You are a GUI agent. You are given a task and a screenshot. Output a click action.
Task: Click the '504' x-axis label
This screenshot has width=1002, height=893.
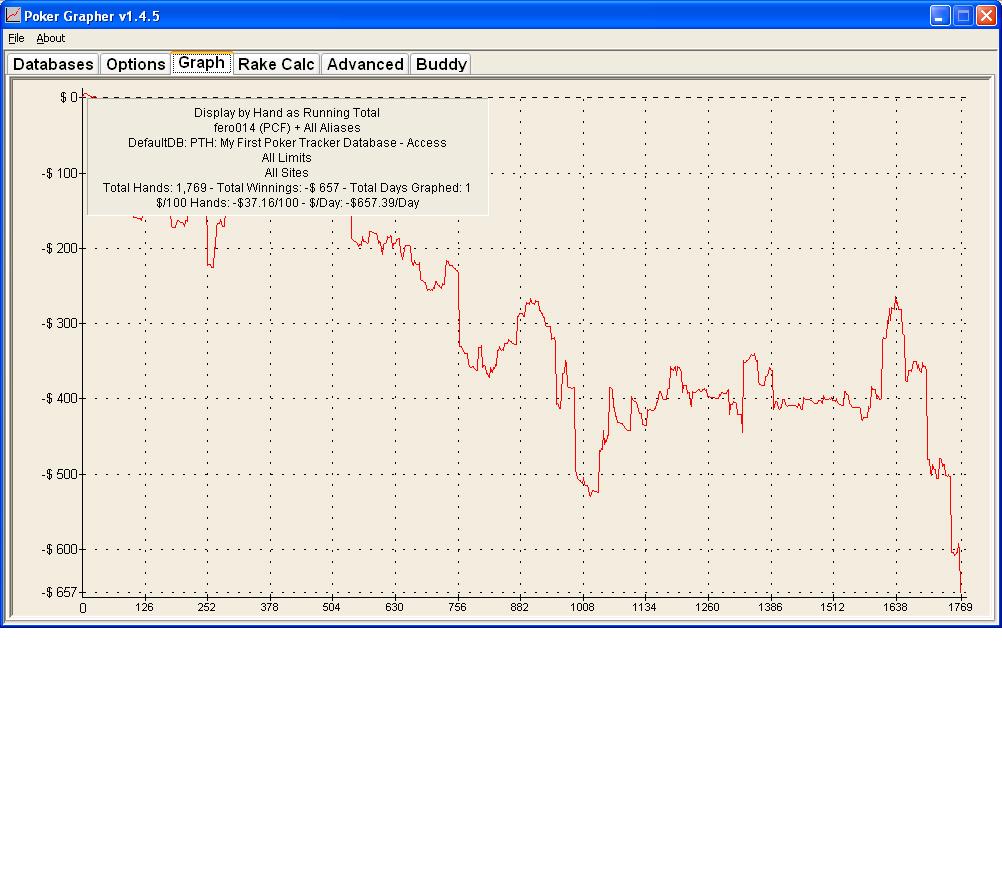(331, 607)
